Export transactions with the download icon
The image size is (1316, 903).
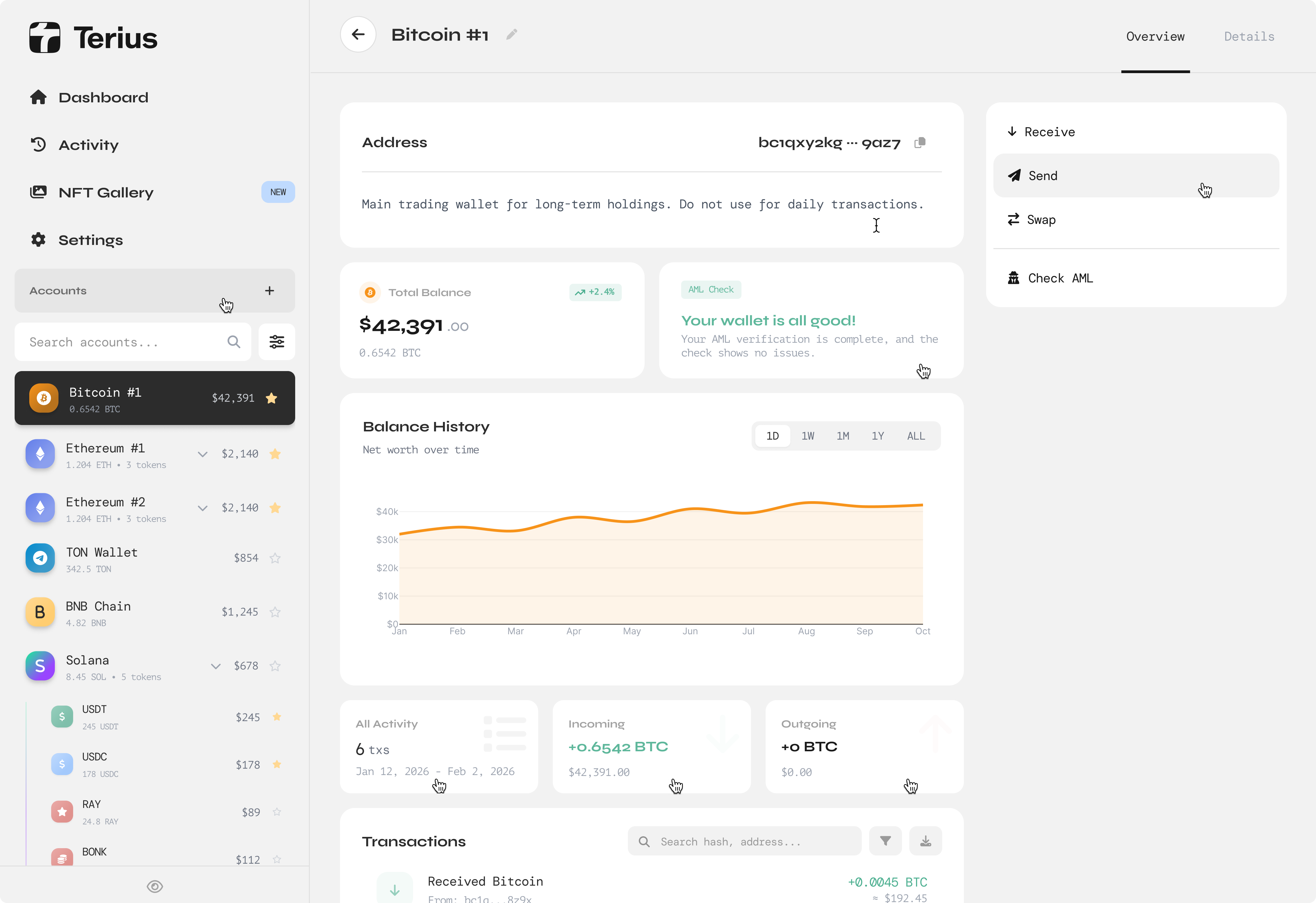(x=926, y=841)
